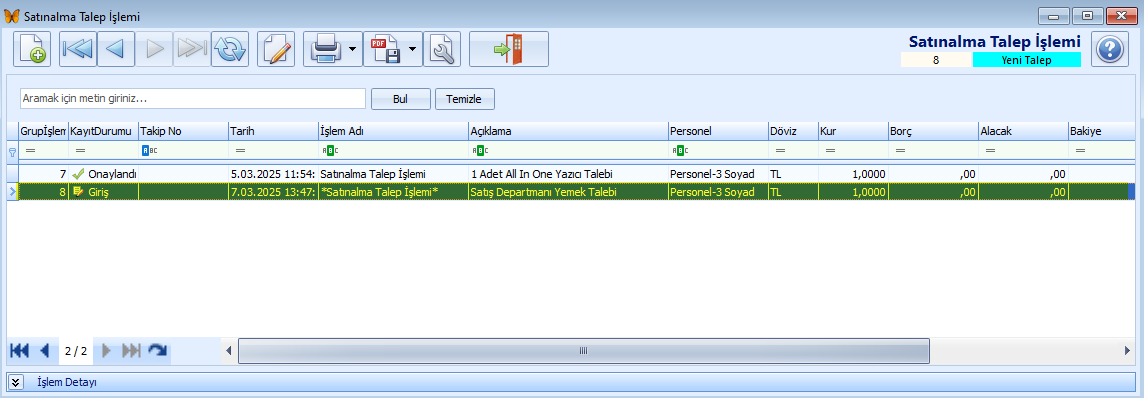Image resolution: width=1144 pixels, height=398 pixels.
Task: Select the Onaylandı row with the printer request
Action: (572, 173)
